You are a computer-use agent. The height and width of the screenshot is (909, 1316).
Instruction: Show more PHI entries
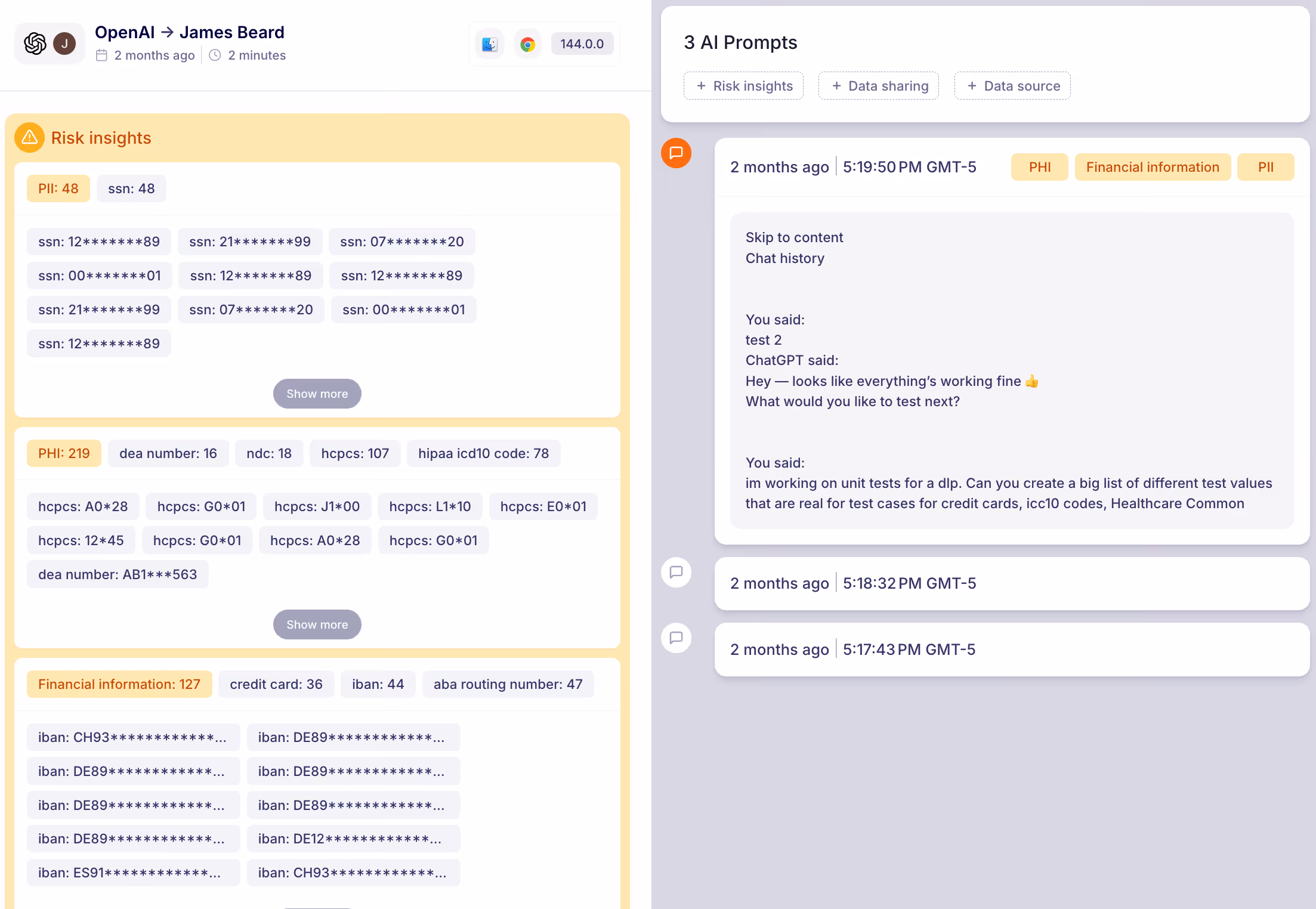tap(317, 624)
